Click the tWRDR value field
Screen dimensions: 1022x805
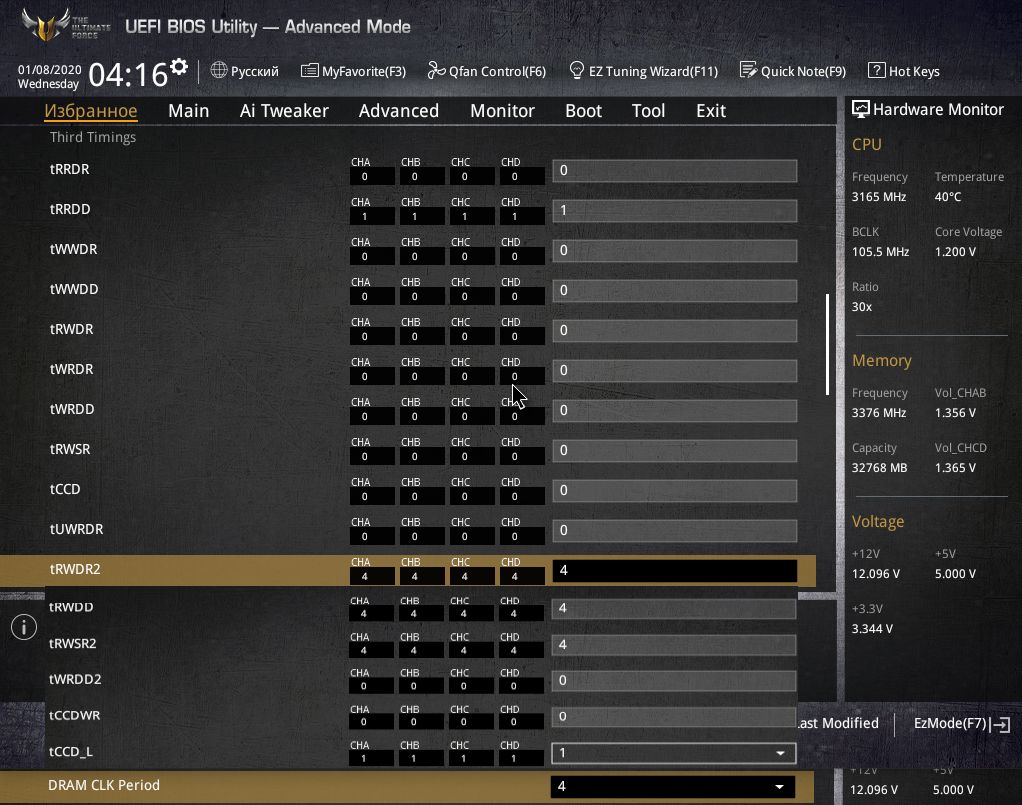[x=675, y=371]
